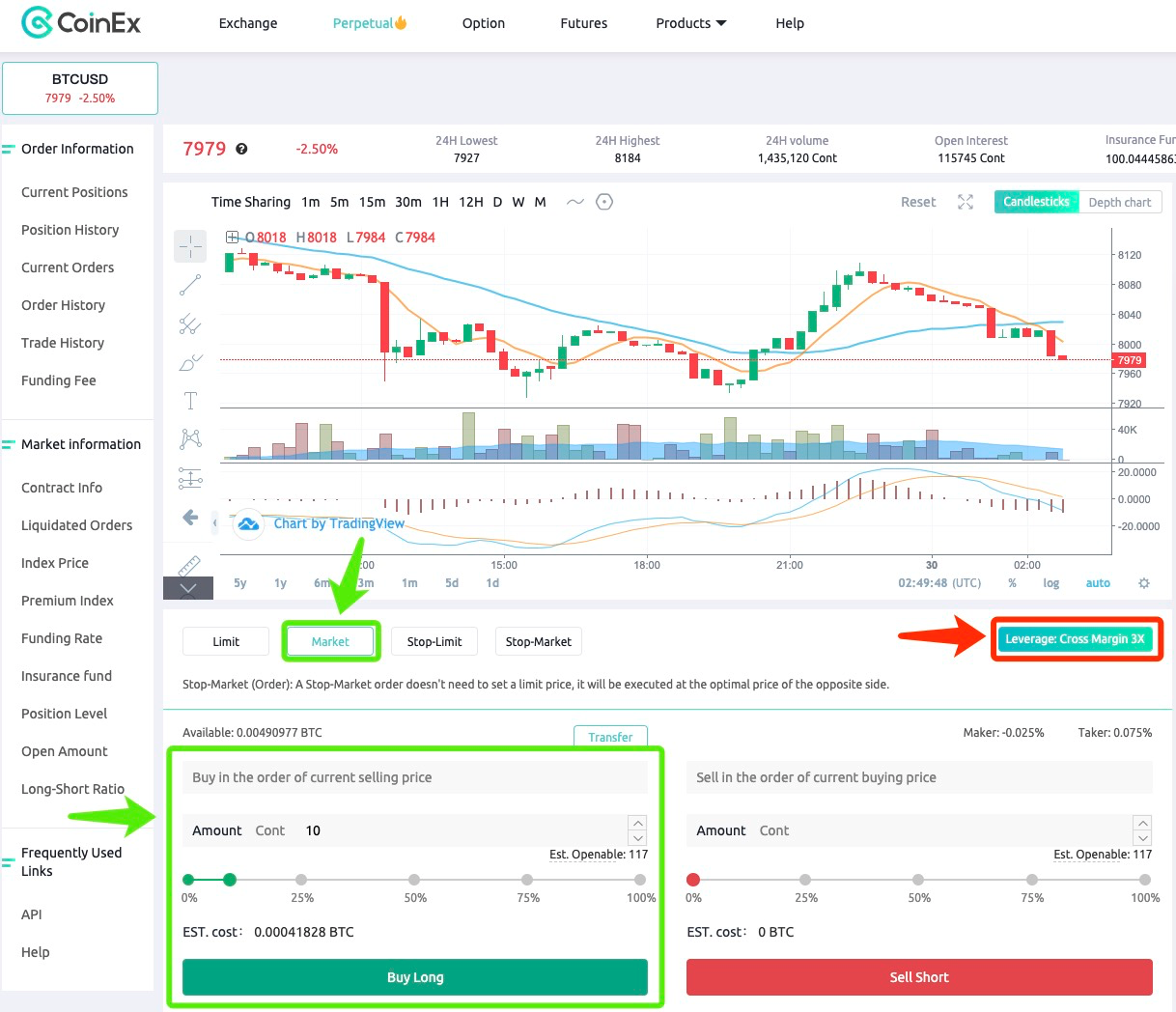
Task: Click the Transfer button
Action: click(610, 737)
